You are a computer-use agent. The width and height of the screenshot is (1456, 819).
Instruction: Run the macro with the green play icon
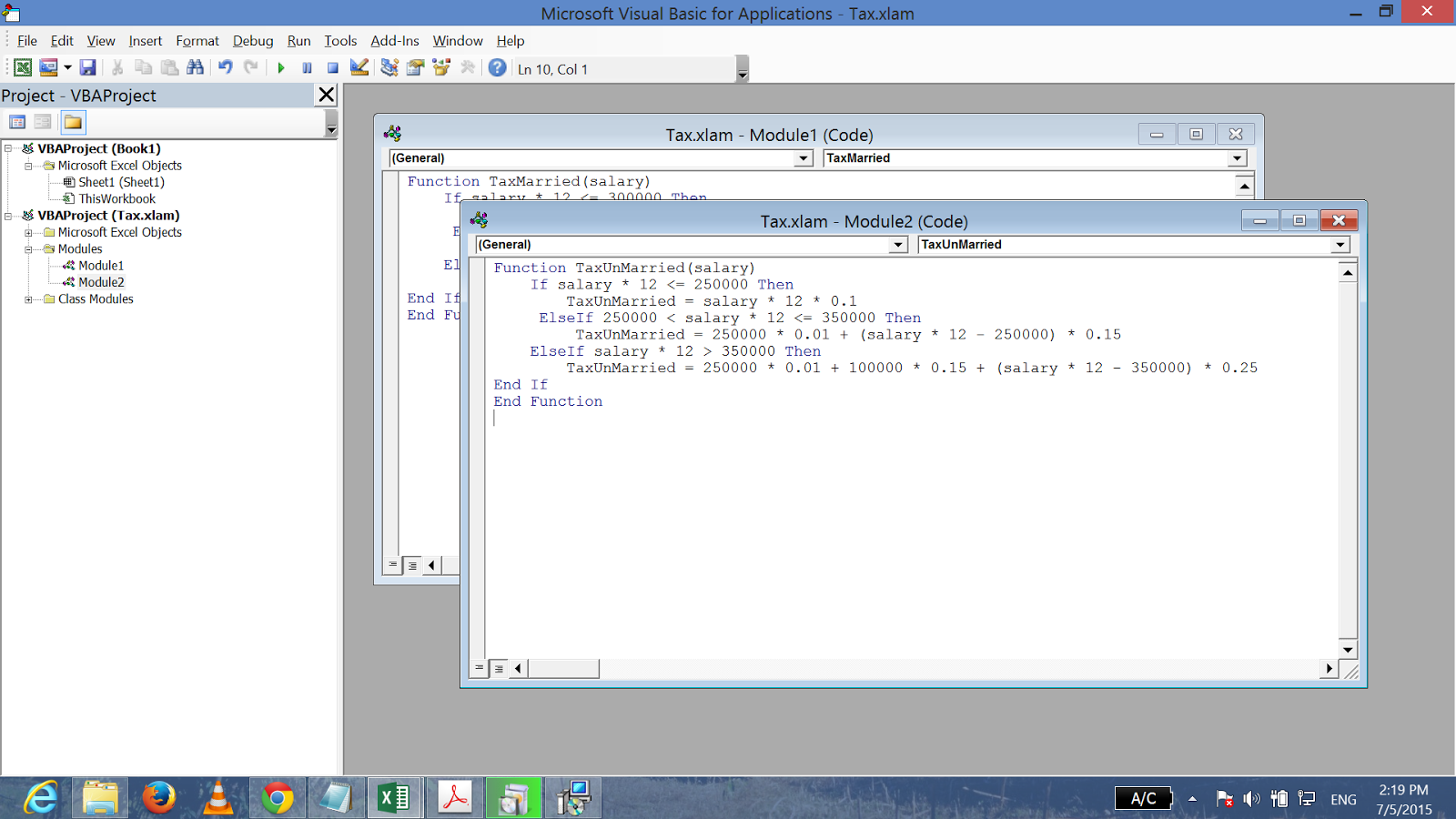point(281,68)
